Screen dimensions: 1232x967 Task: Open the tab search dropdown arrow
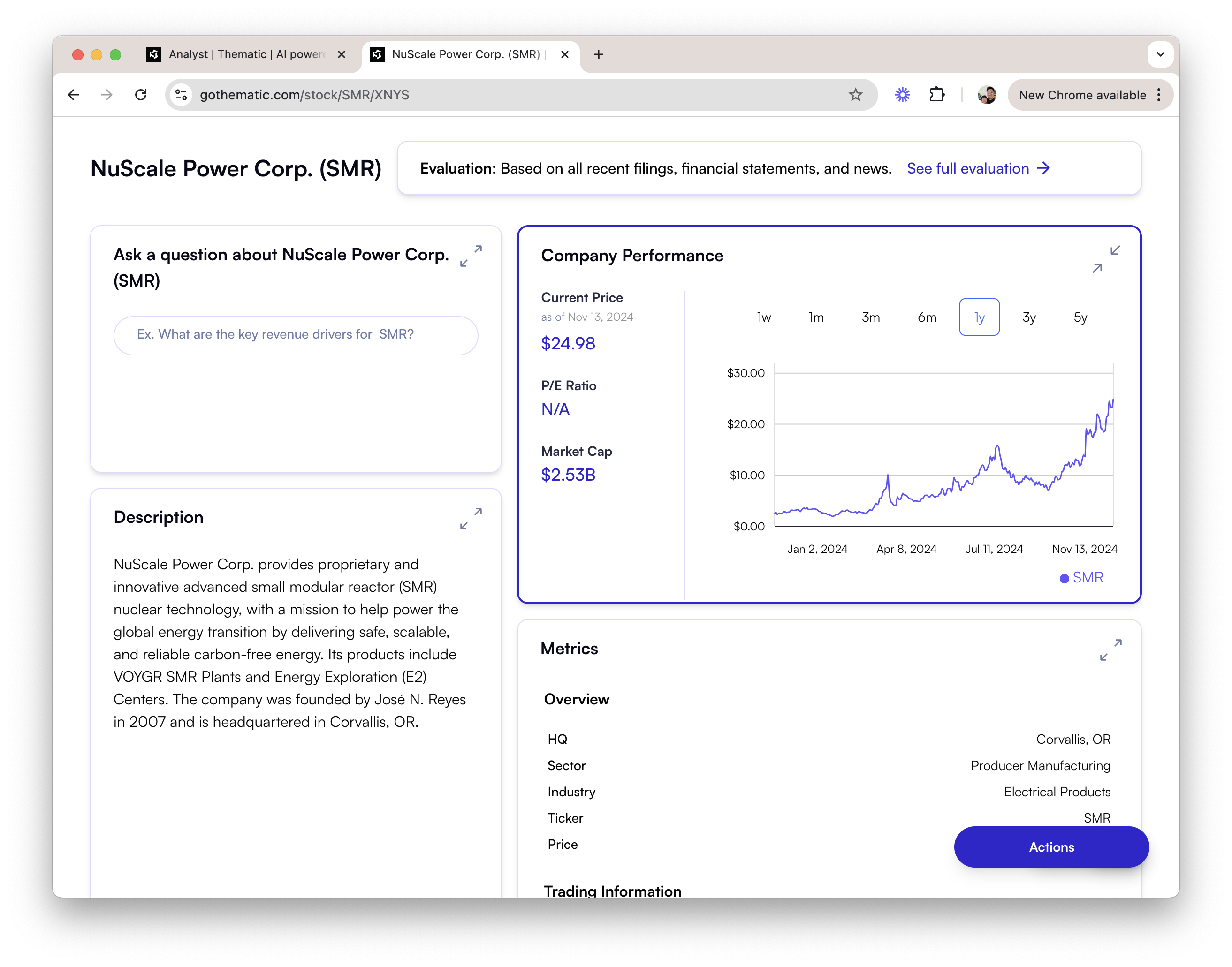coord(1160,54)
